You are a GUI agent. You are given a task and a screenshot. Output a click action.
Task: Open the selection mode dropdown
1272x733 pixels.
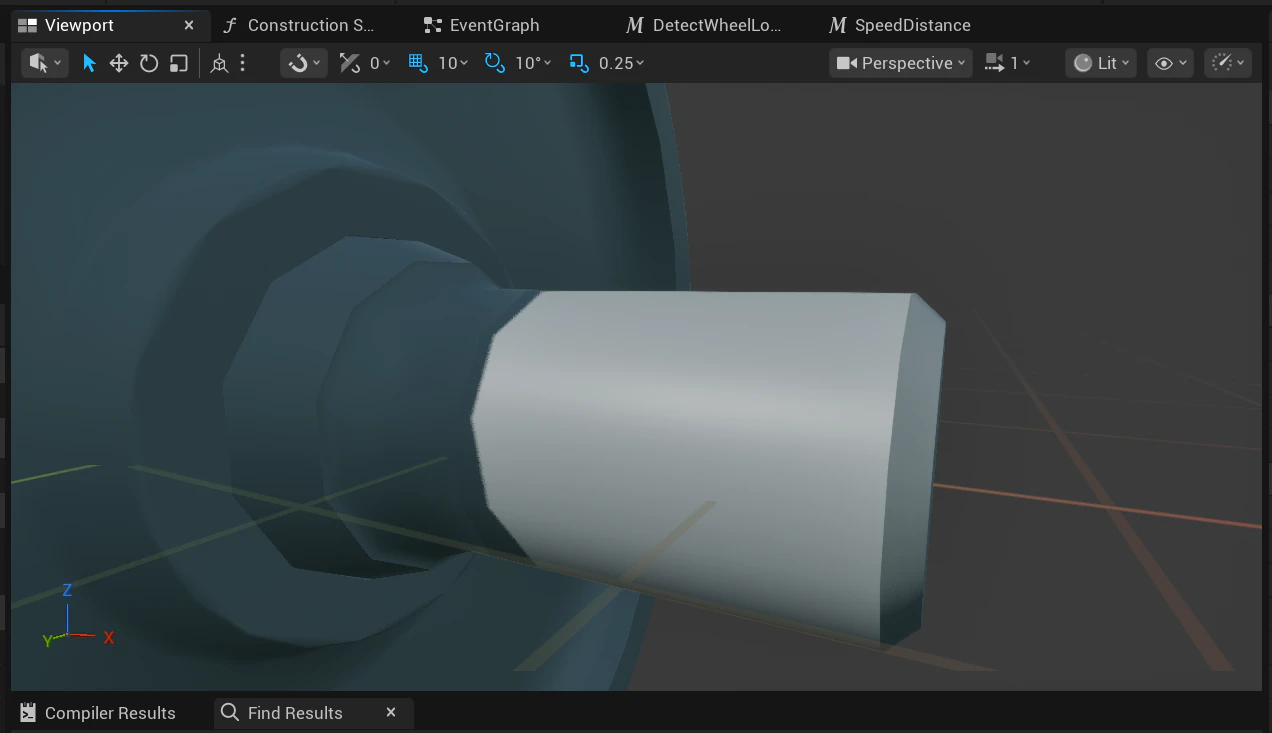(x=45, y=63)
